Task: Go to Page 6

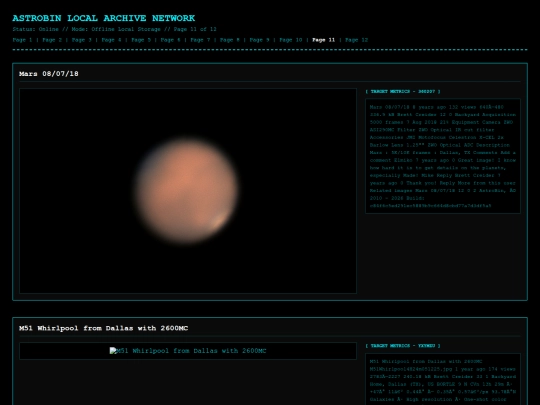Action: [x=170, y=40]
